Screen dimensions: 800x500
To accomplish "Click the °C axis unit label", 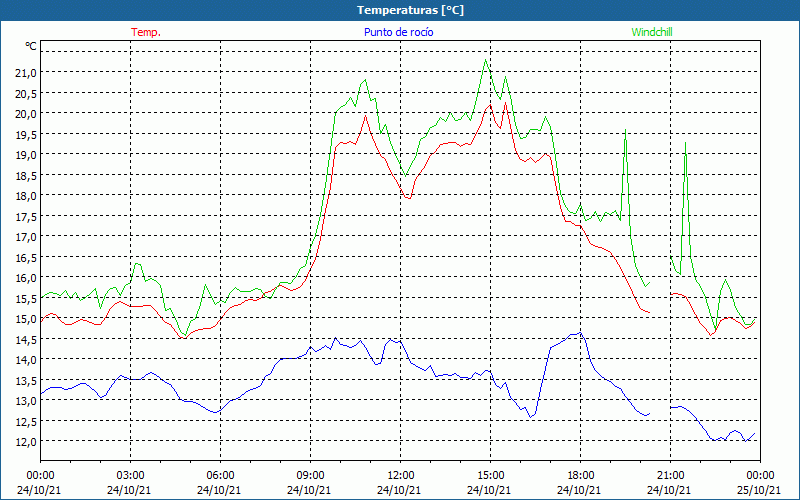I will (31, 46).
